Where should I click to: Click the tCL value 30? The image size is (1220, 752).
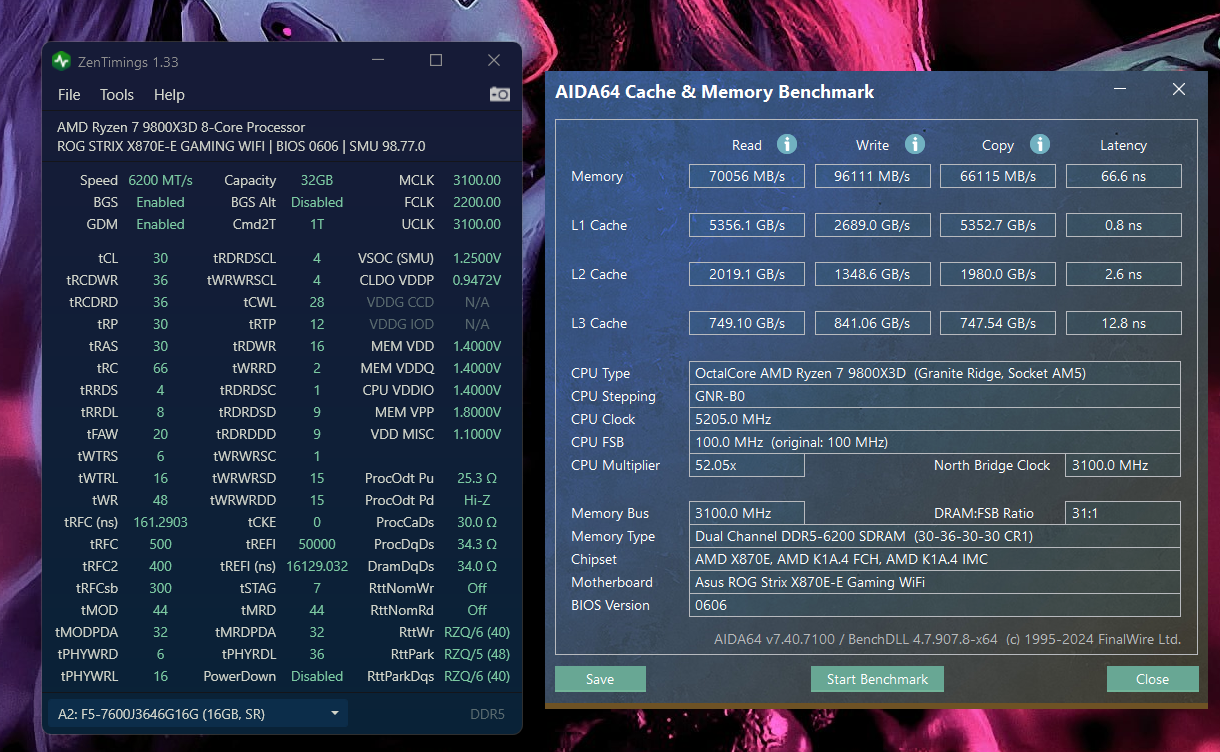(160, 258)
